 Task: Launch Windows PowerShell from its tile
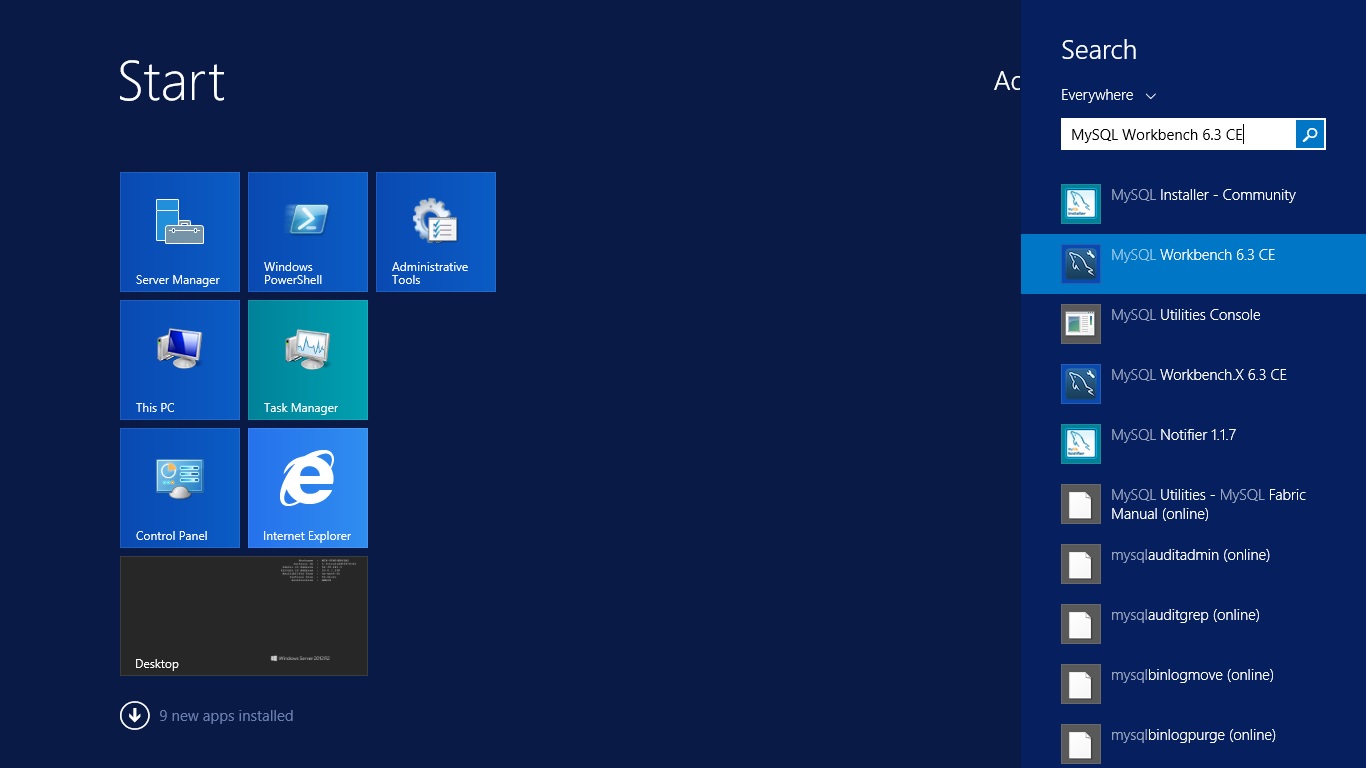[308, 232]
